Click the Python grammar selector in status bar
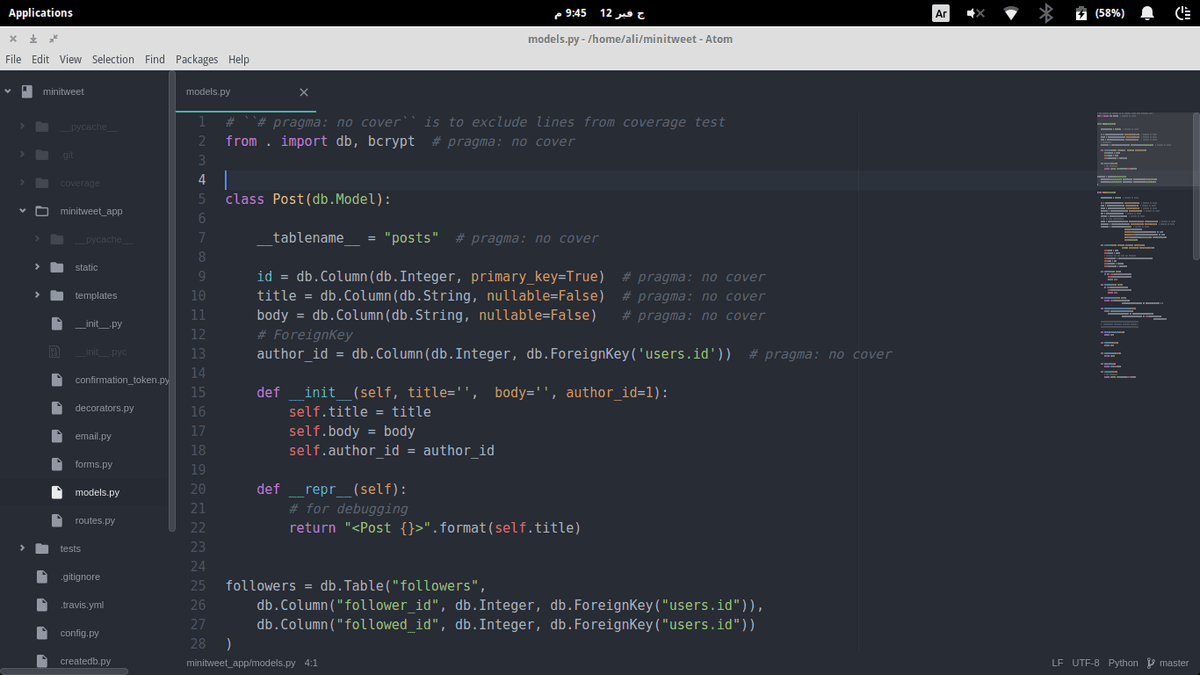Screen dimensions: 1200x675 coord(1123,663)
